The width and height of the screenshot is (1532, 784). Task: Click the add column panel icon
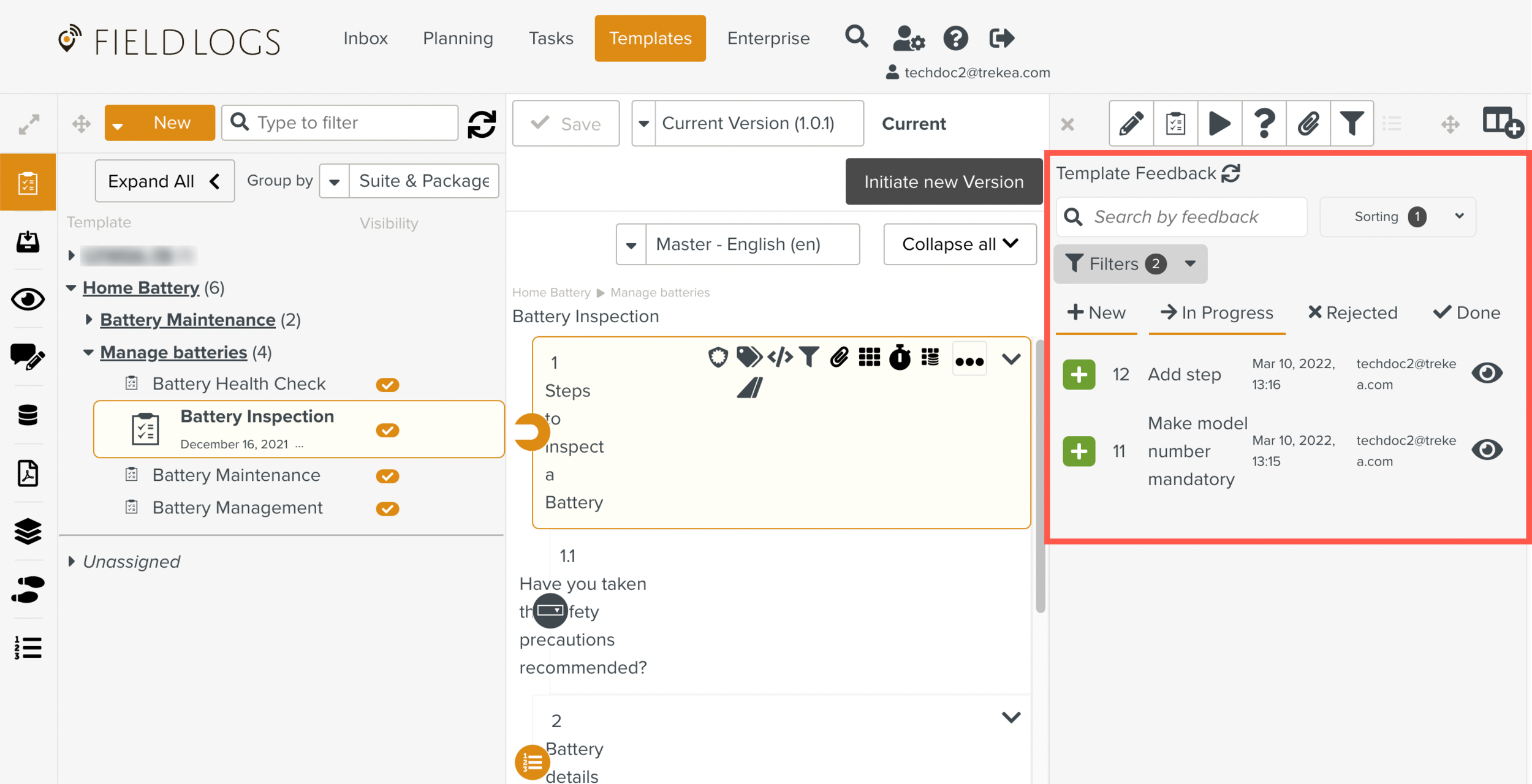(x=1501, y=123)
